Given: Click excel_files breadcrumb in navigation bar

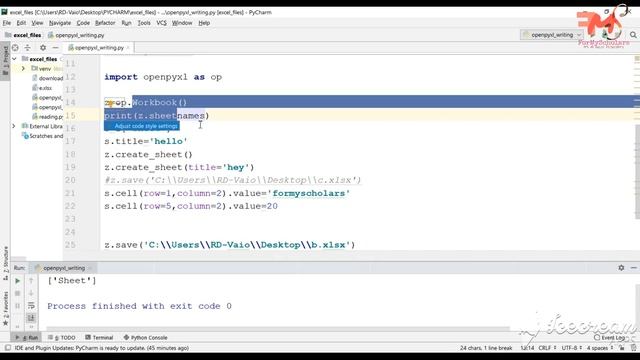Looking at the screenshot, I should coord(24,35).
